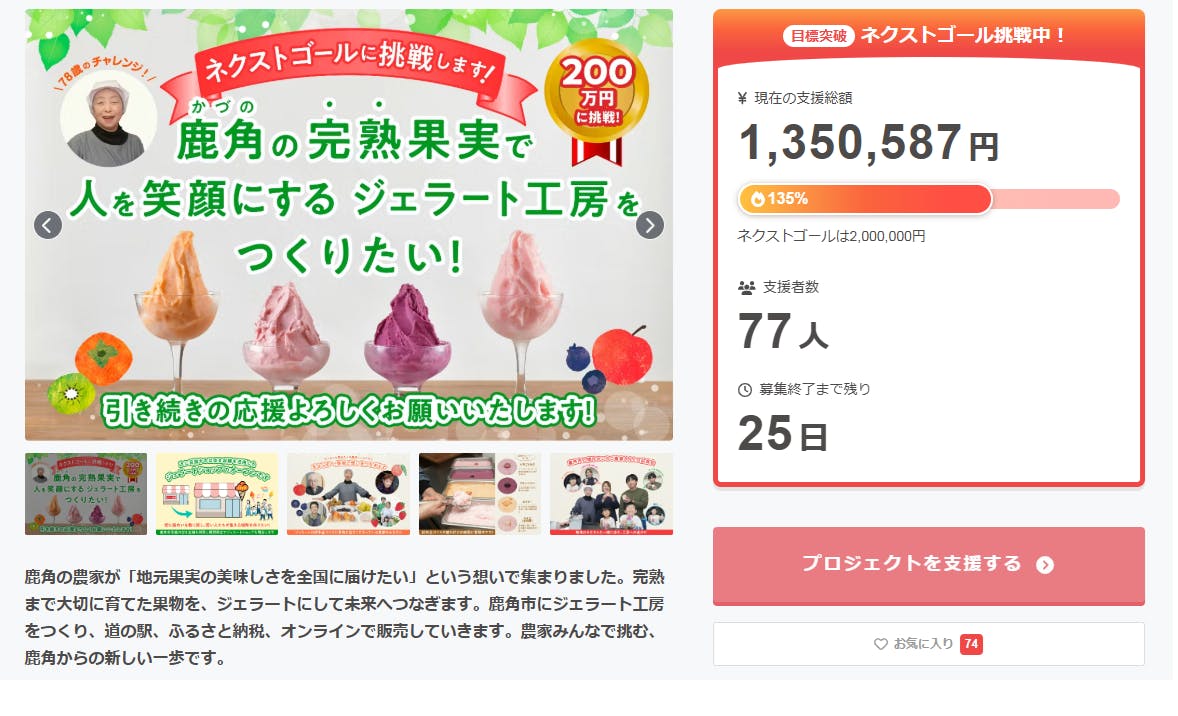Click the red 74 favorites count badge
This screenshot has width=1178, height=716.
(x=971, y=644)
